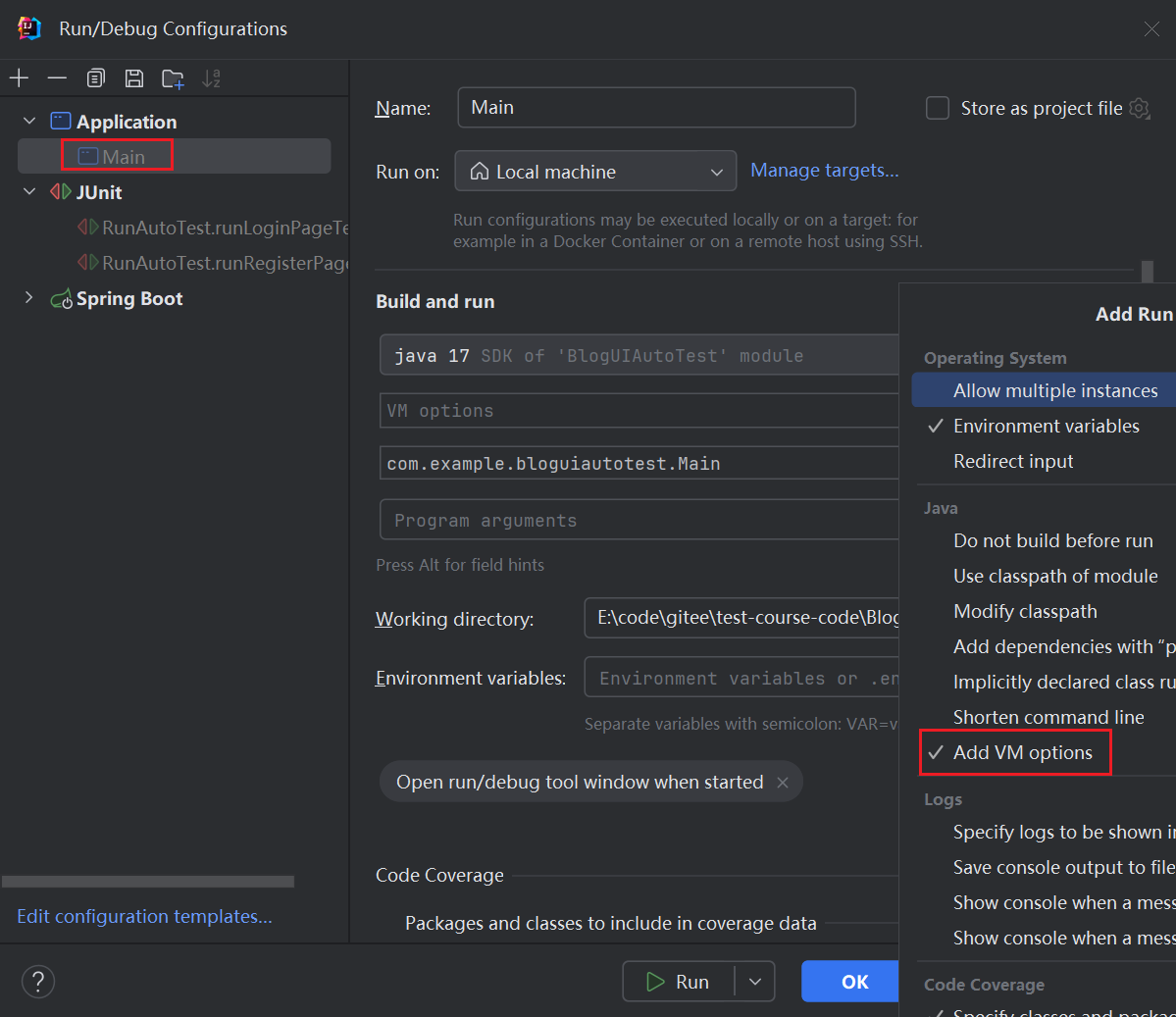Sort configurations alphabetically
Viewport: 1176px width, 1017px height.
pyautogui.click(x=212, y=78)
